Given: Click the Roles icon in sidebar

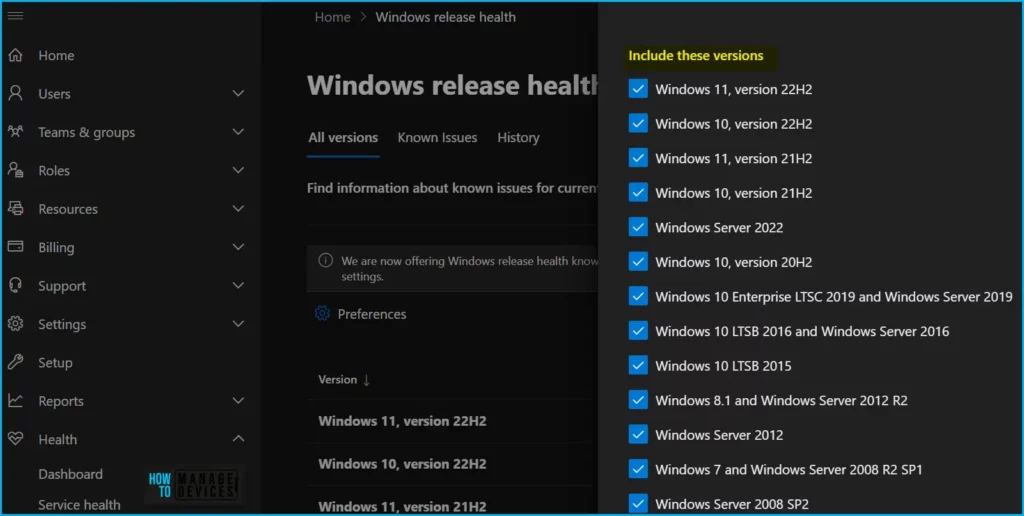Looking at the screenshot, I should [x=15, y=170].
